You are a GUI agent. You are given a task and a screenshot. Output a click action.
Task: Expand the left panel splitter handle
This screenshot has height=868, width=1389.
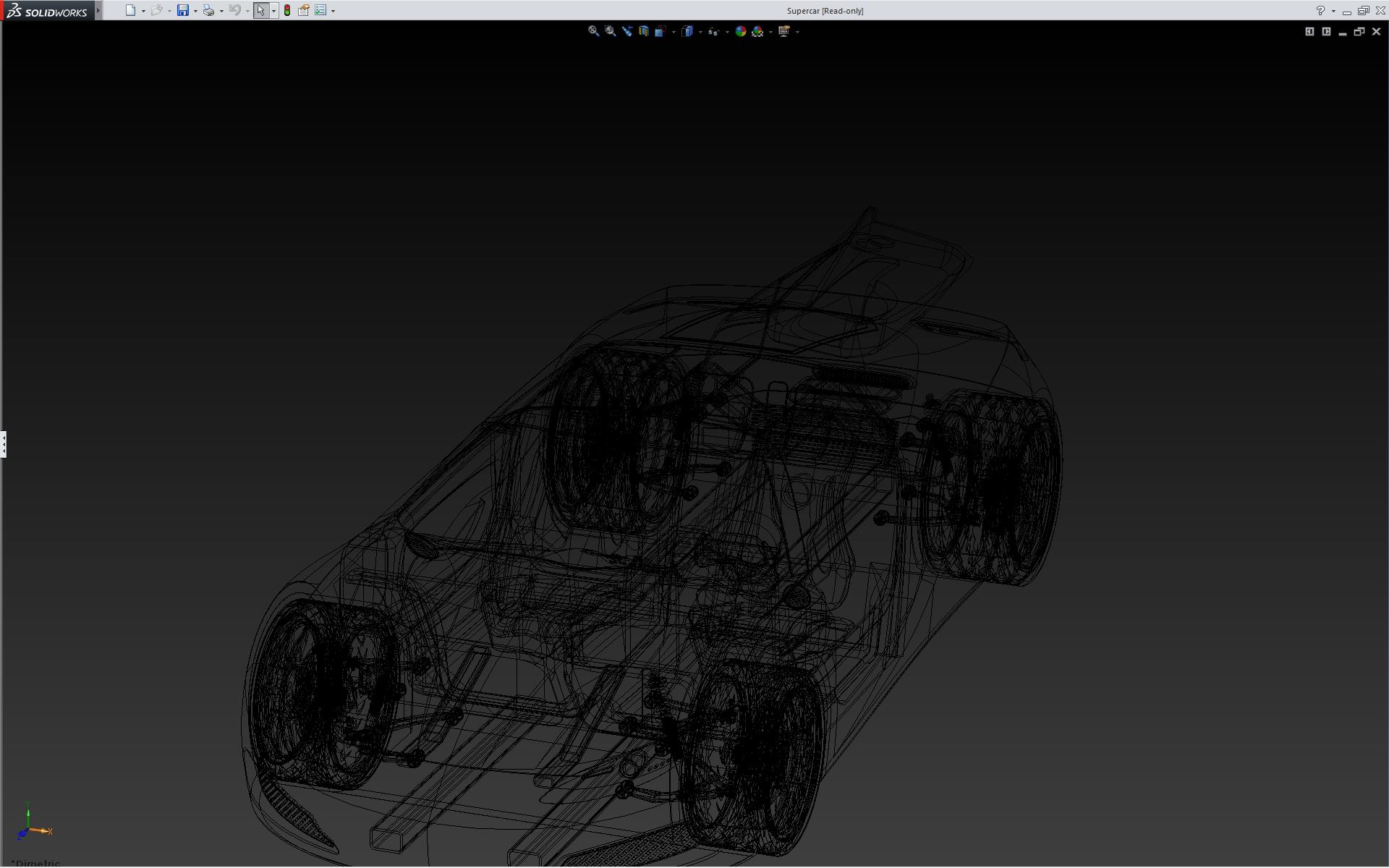point(4,444)
